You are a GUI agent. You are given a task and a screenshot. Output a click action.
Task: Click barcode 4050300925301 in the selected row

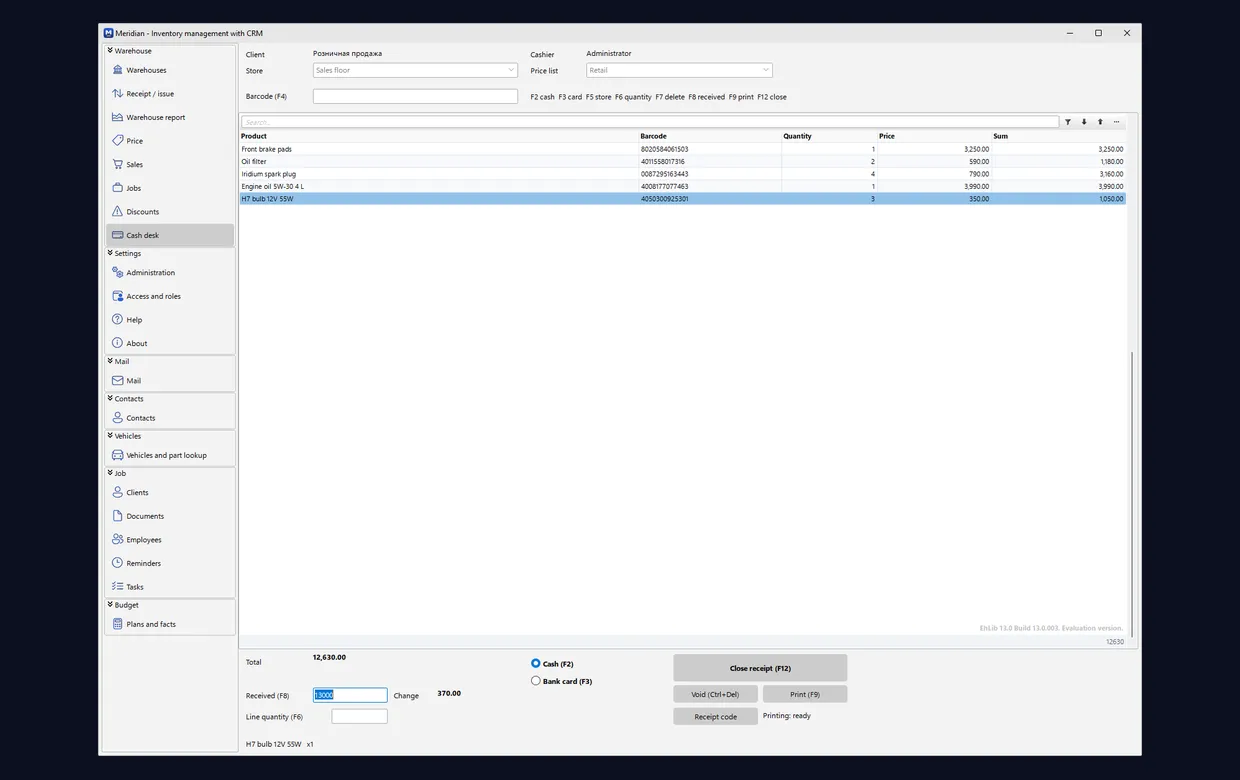pyautogui.click(x=664, y=199)
